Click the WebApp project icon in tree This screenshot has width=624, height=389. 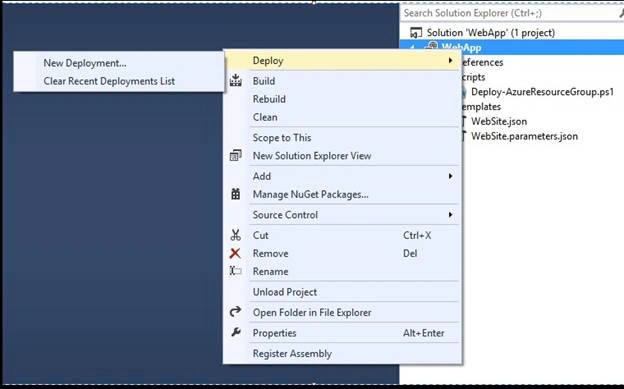[432, 46]
